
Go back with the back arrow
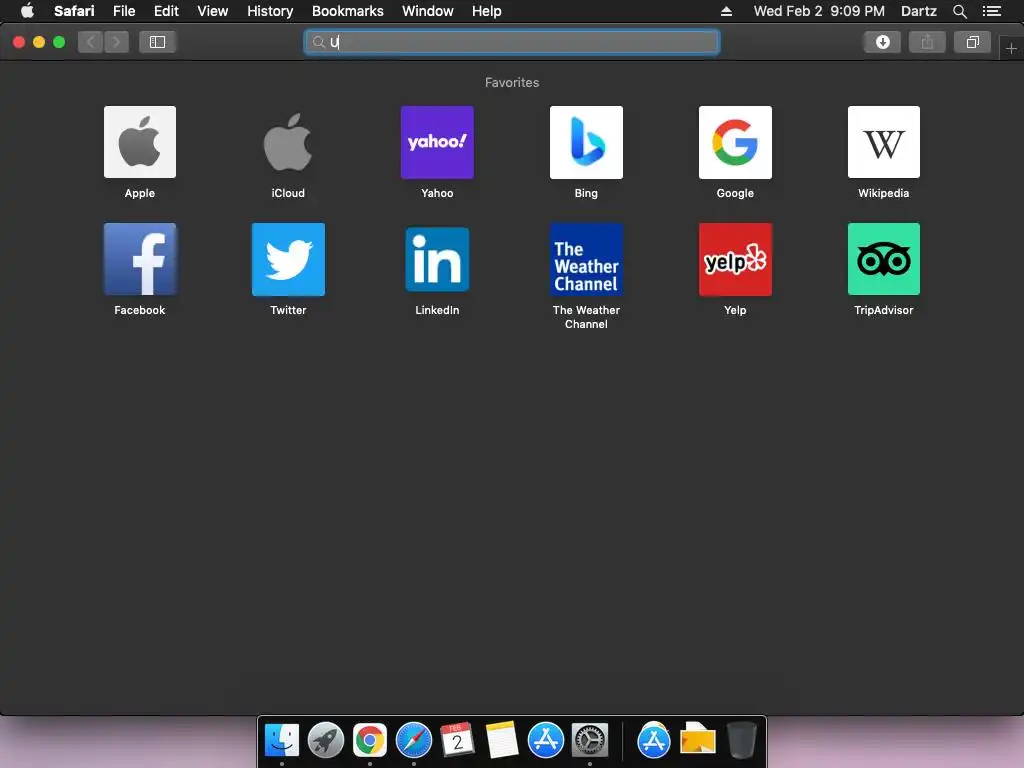[x=91, y=42]
